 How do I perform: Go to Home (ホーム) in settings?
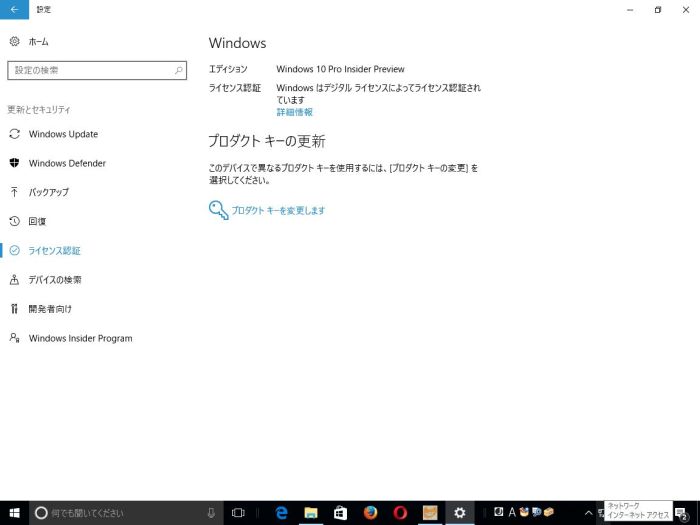click(38, 42)
